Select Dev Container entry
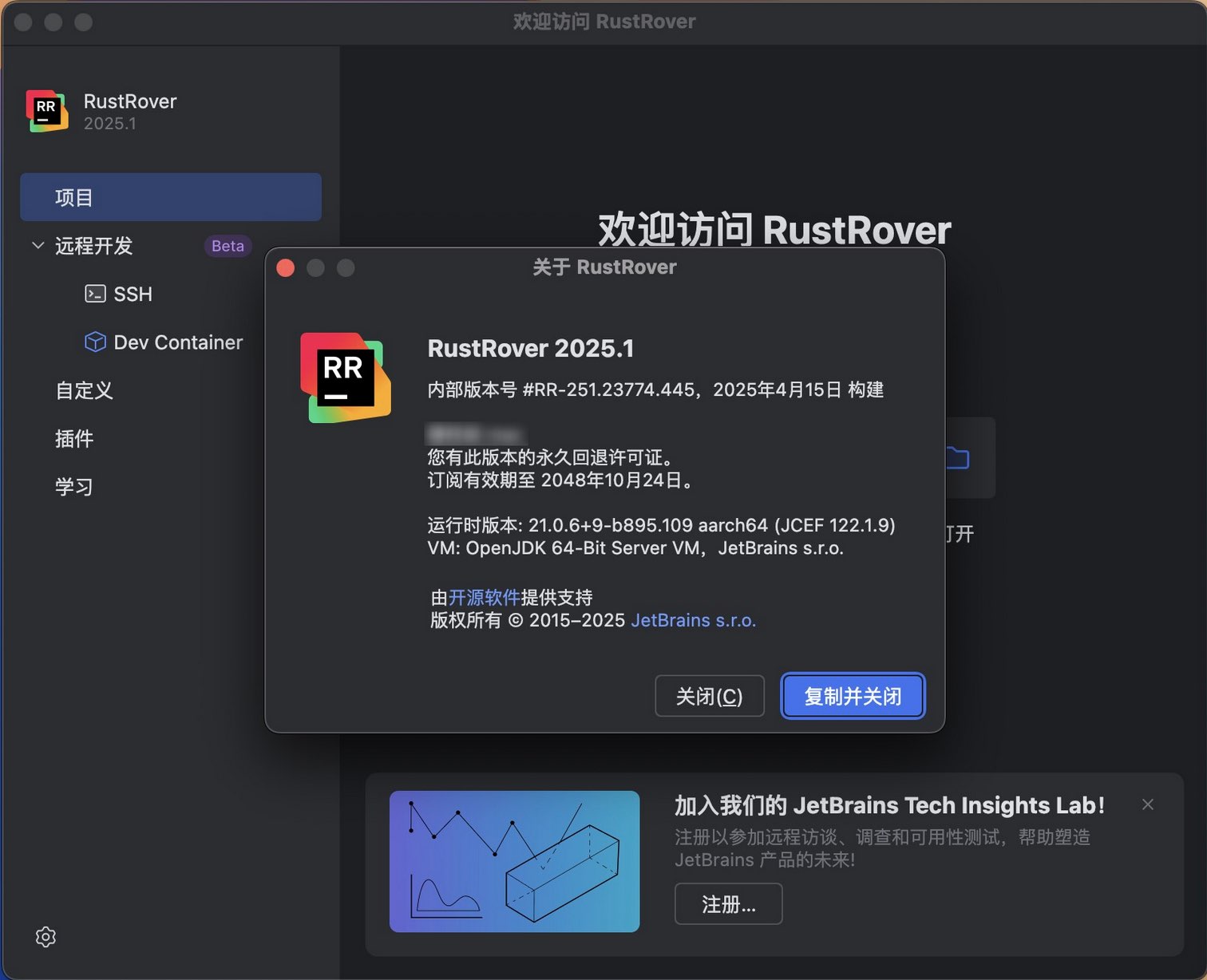 pos(178,342)
